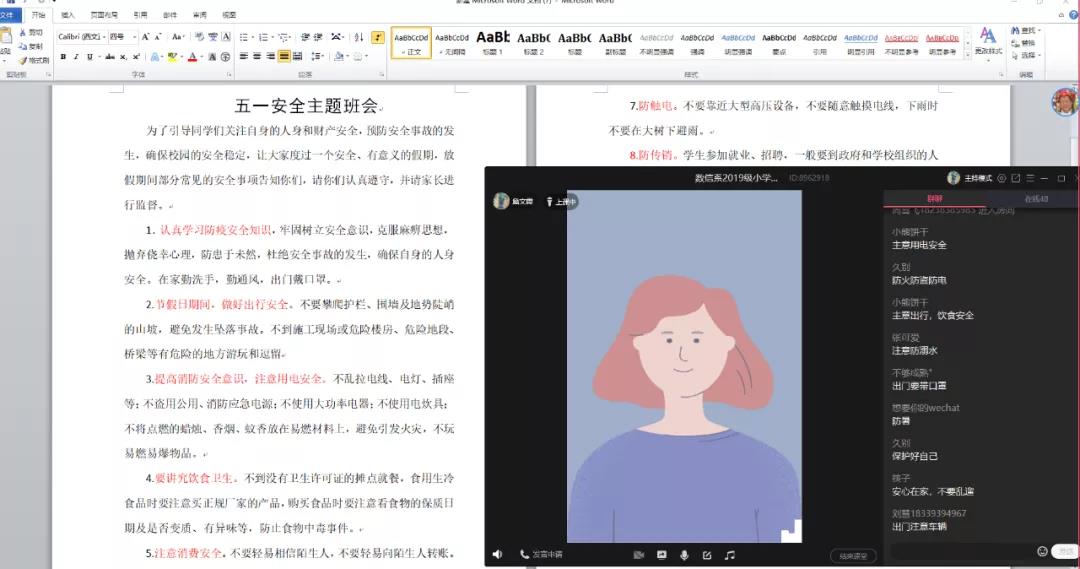Apply subscript formatting
Screen dimensions: 1080x569
pyautogui.click(x=123, y=56)
